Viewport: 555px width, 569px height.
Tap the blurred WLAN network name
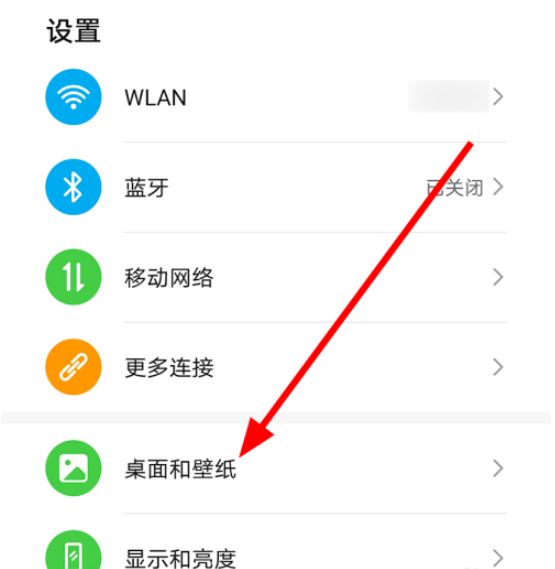(449, 96)
